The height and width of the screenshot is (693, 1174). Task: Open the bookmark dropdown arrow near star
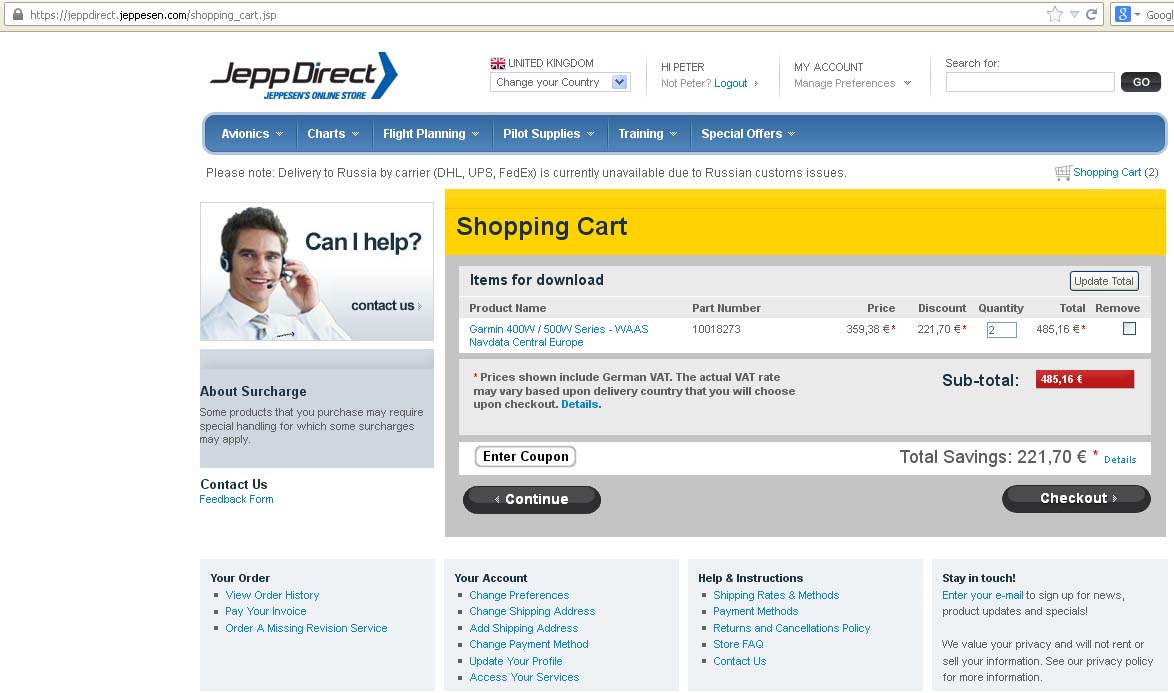[x=1074, y=14]
